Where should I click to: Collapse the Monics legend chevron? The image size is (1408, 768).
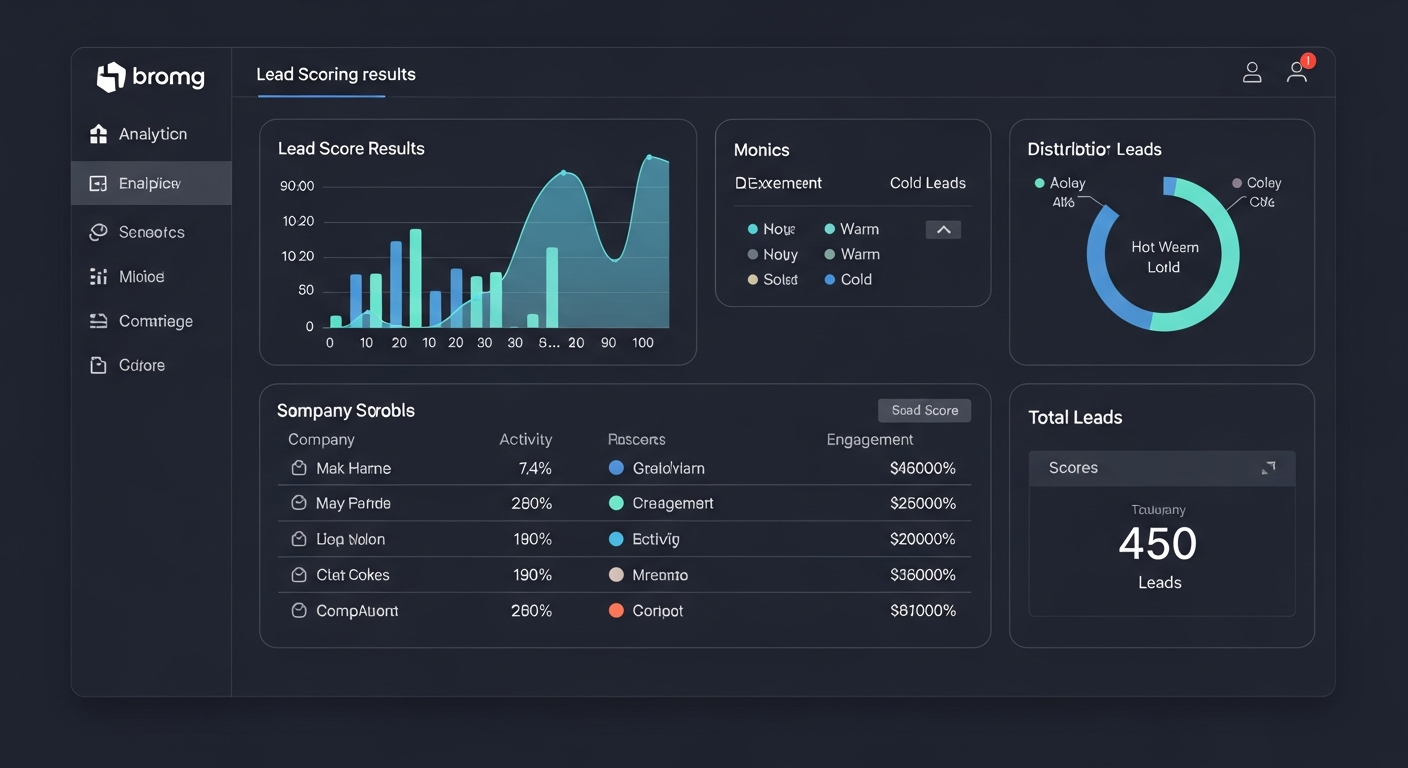pyautogui.click(x=943, y=230)
